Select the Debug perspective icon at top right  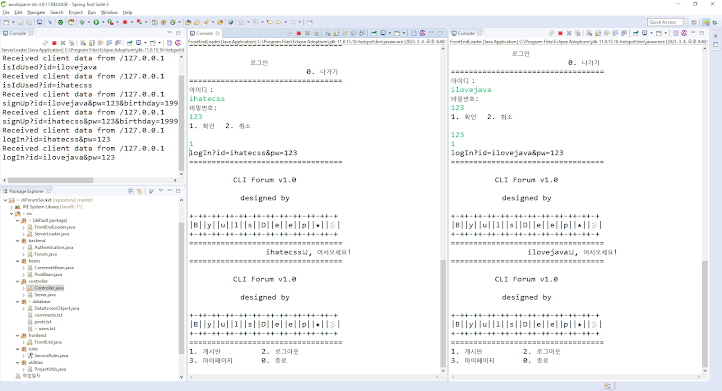(715, 22)
